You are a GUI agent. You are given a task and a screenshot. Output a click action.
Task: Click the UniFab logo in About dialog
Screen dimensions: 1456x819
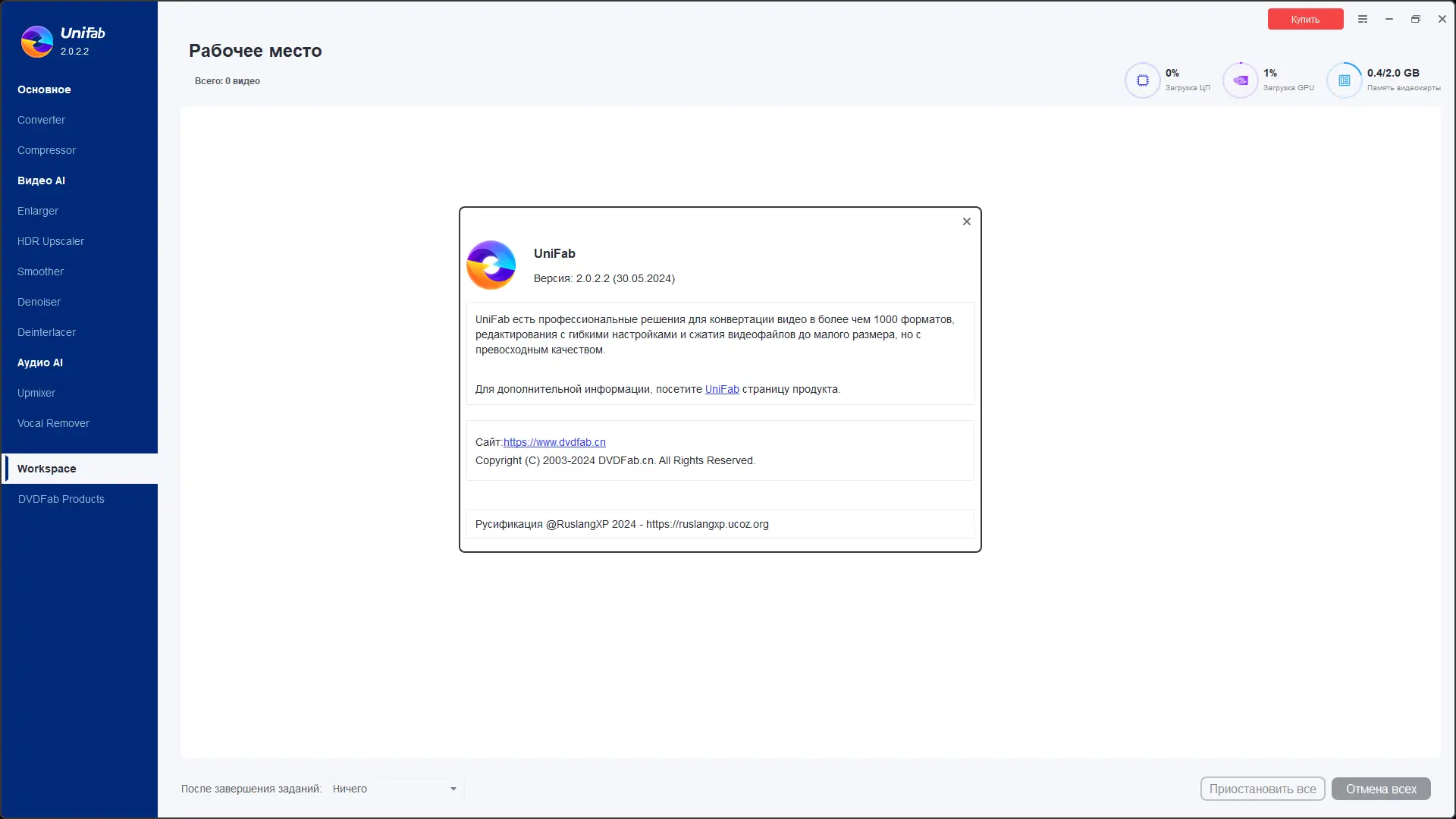(491, 265)
